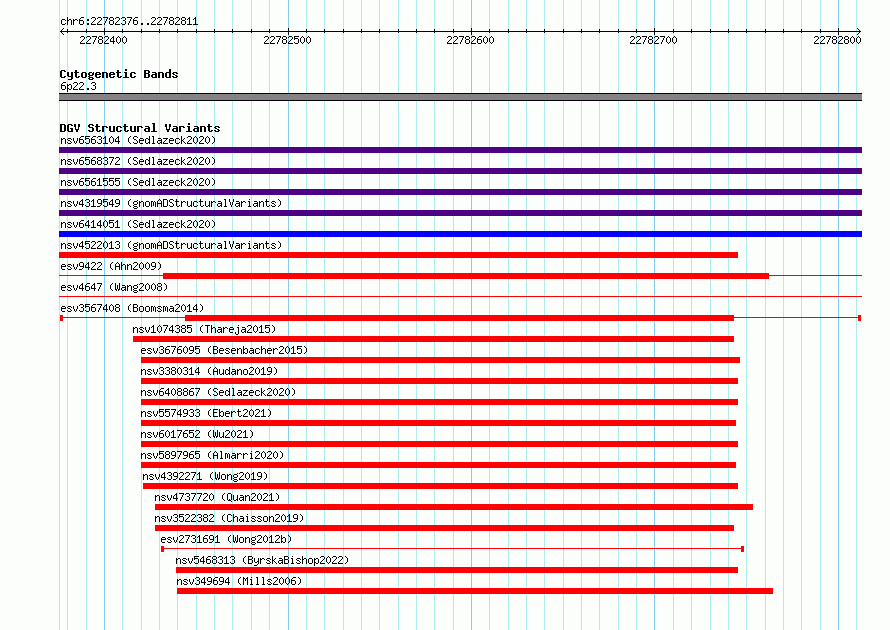Click the purple bar for nsv6568372

tap(460, 171)
